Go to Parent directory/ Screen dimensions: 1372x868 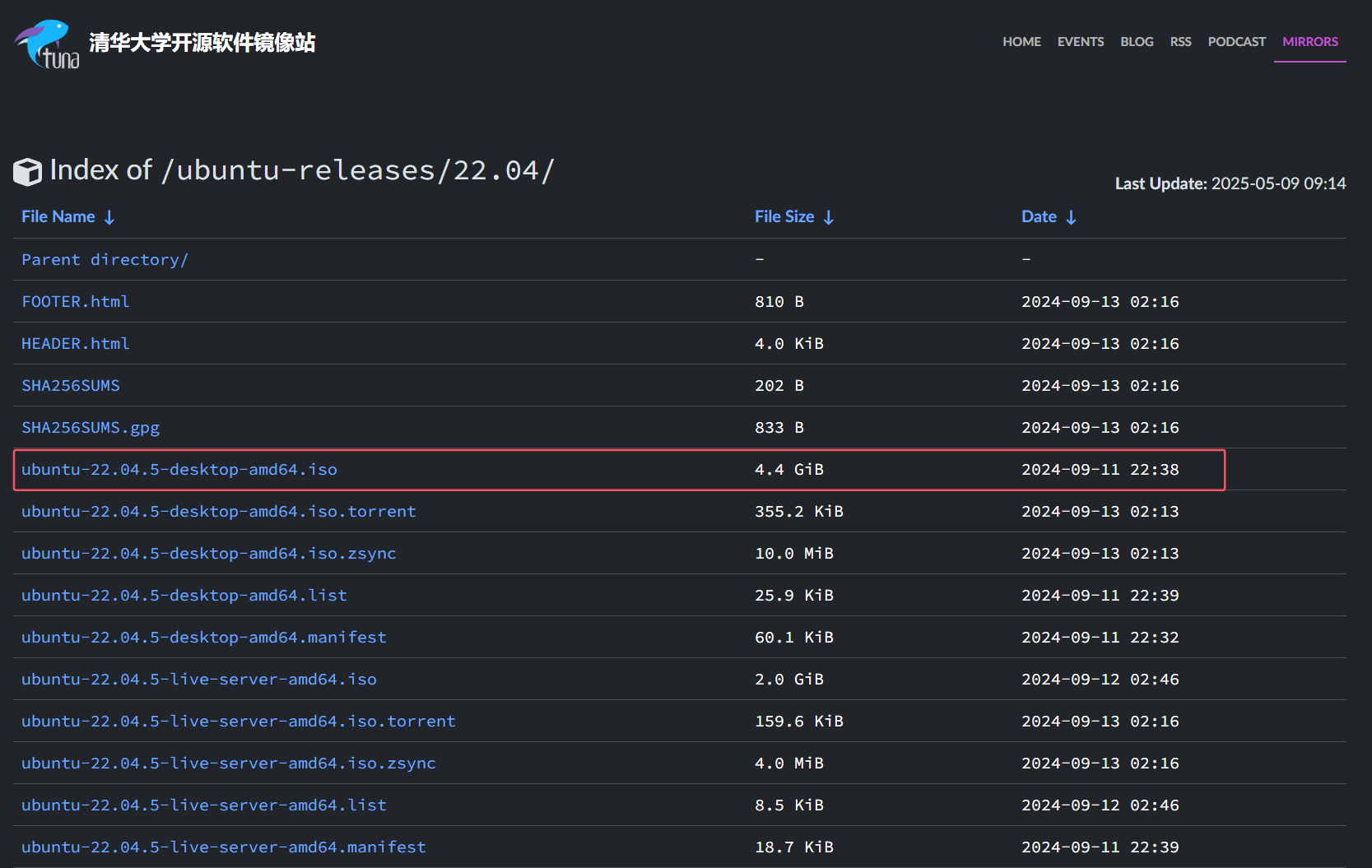(105, 260)
